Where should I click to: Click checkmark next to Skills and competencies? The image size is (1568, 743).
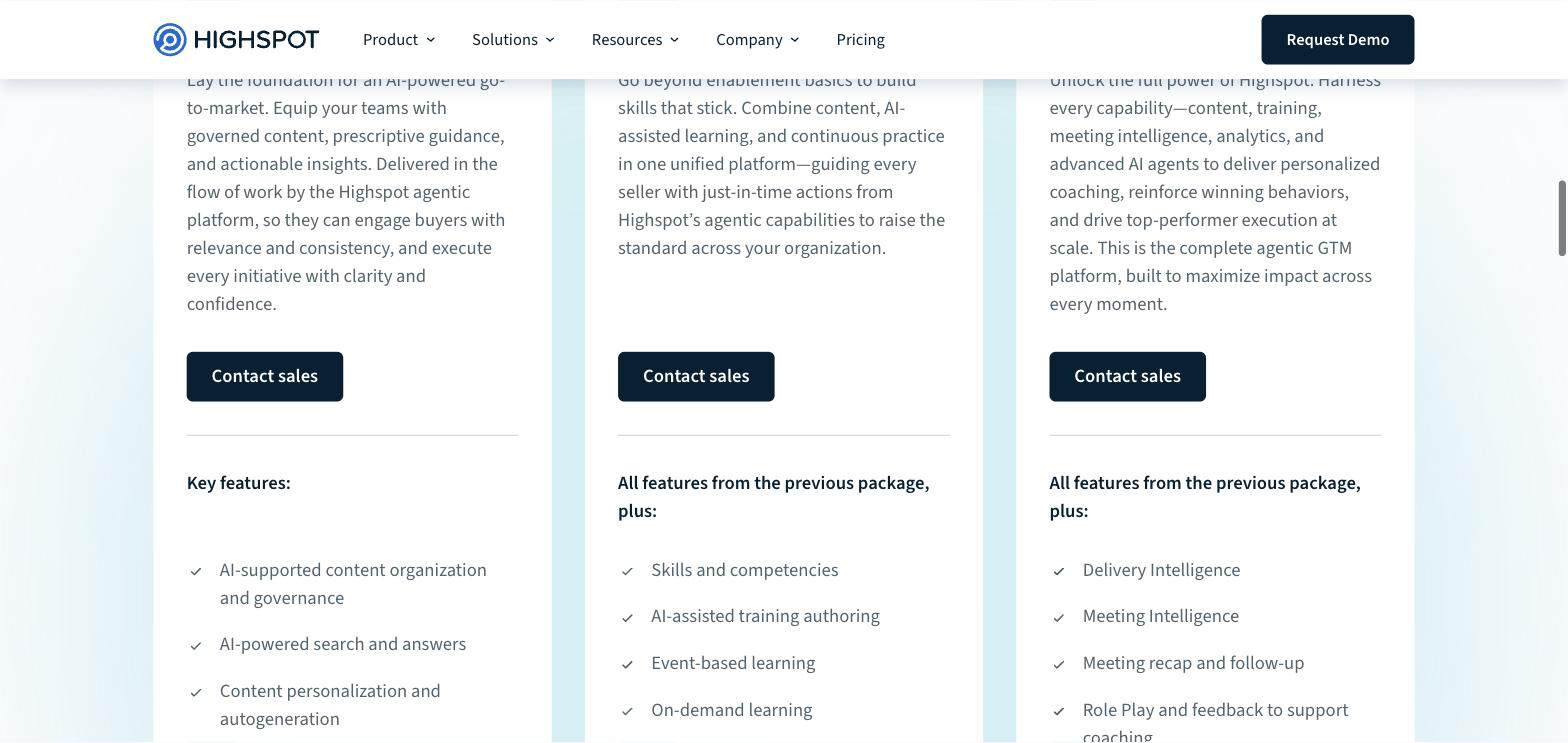[x=627, y=572]
